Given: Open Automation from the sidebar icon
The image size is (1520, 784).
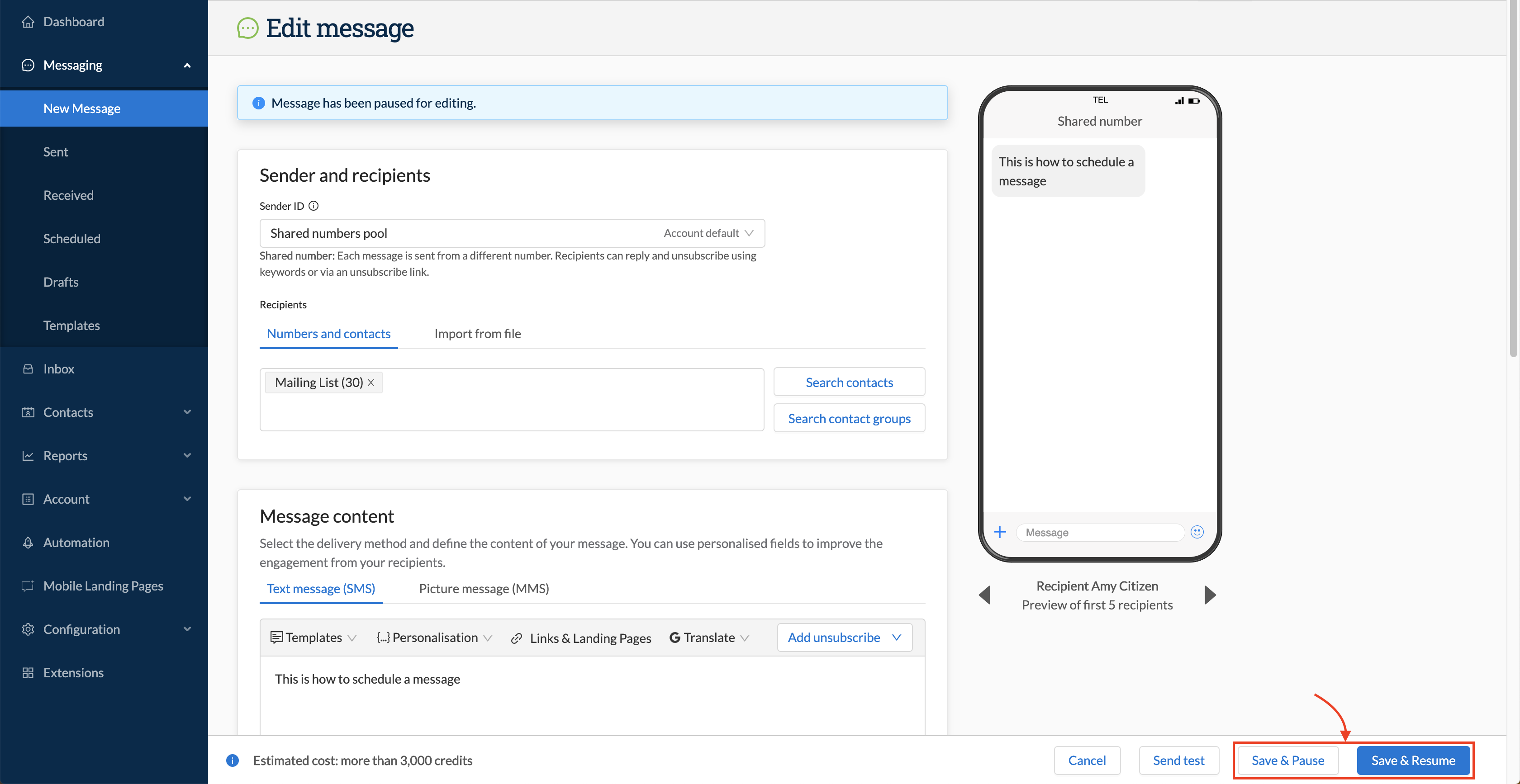Looking at the screenshot, I should [28, 542].
